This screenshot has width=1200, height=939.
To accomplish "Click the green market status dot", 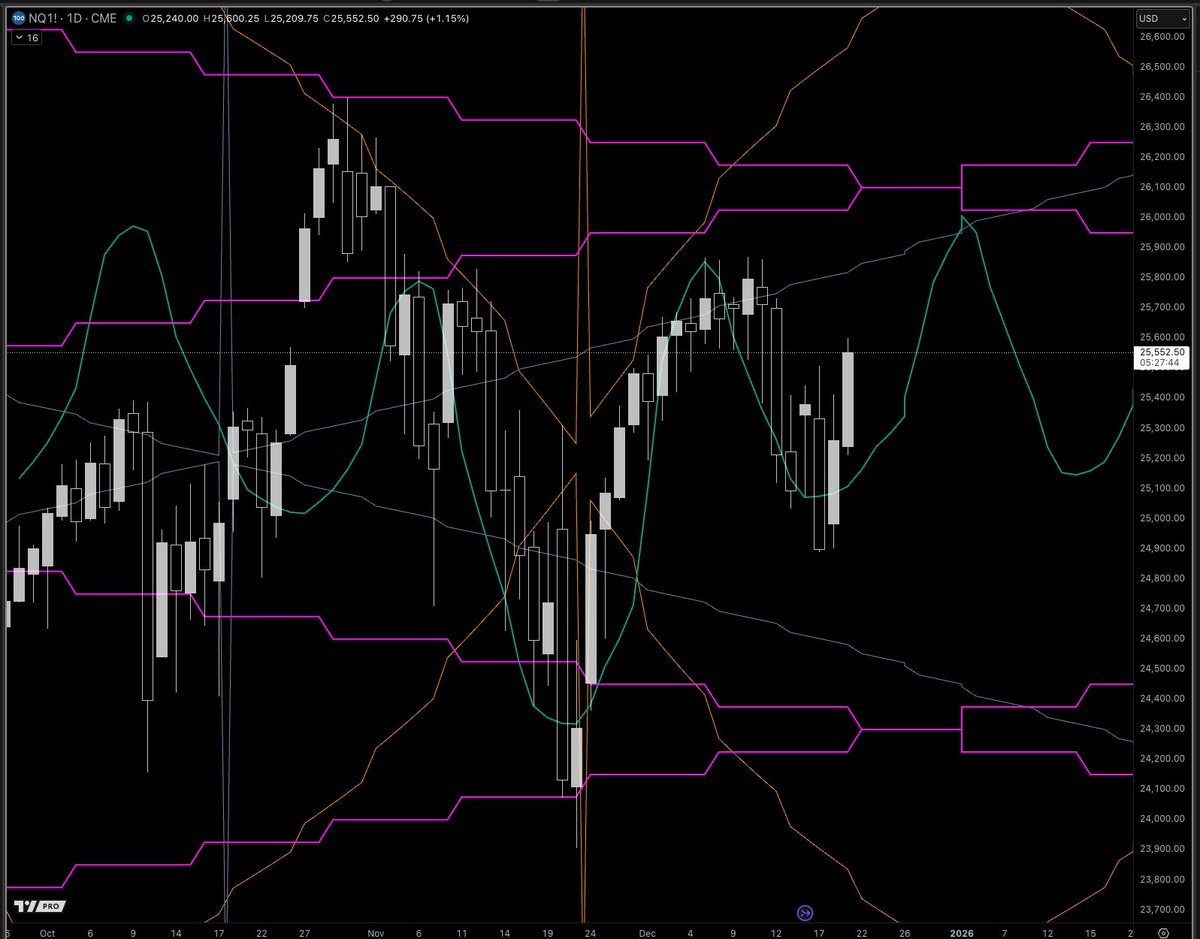I will point(129,19).
